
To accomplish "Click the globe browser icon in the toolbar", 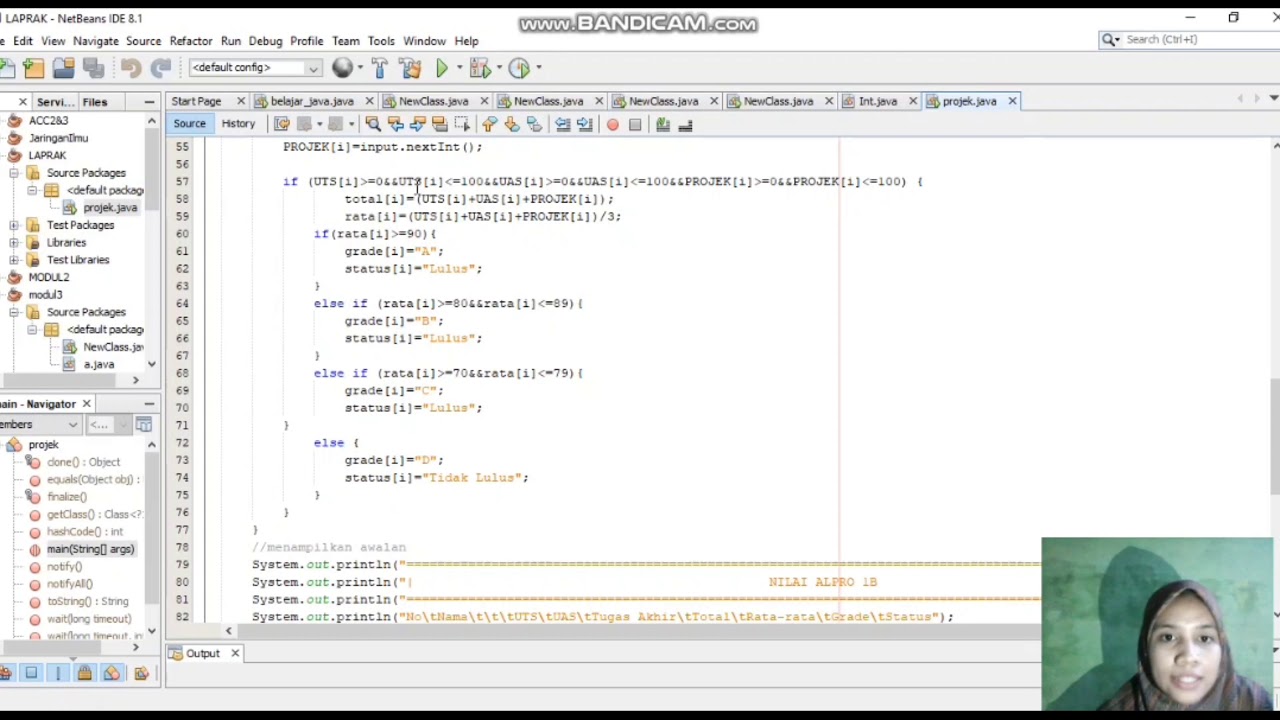I will coord(342,68).
